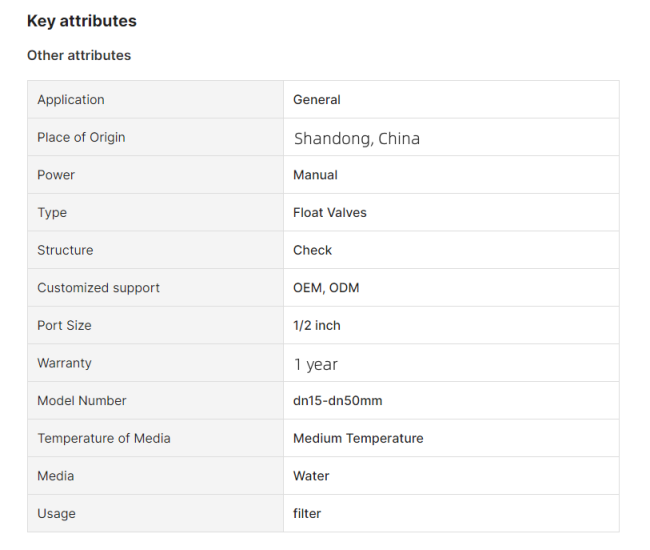Select the filter usage value
The width and height of the screenshot is (650, 550).
[307, 514]
